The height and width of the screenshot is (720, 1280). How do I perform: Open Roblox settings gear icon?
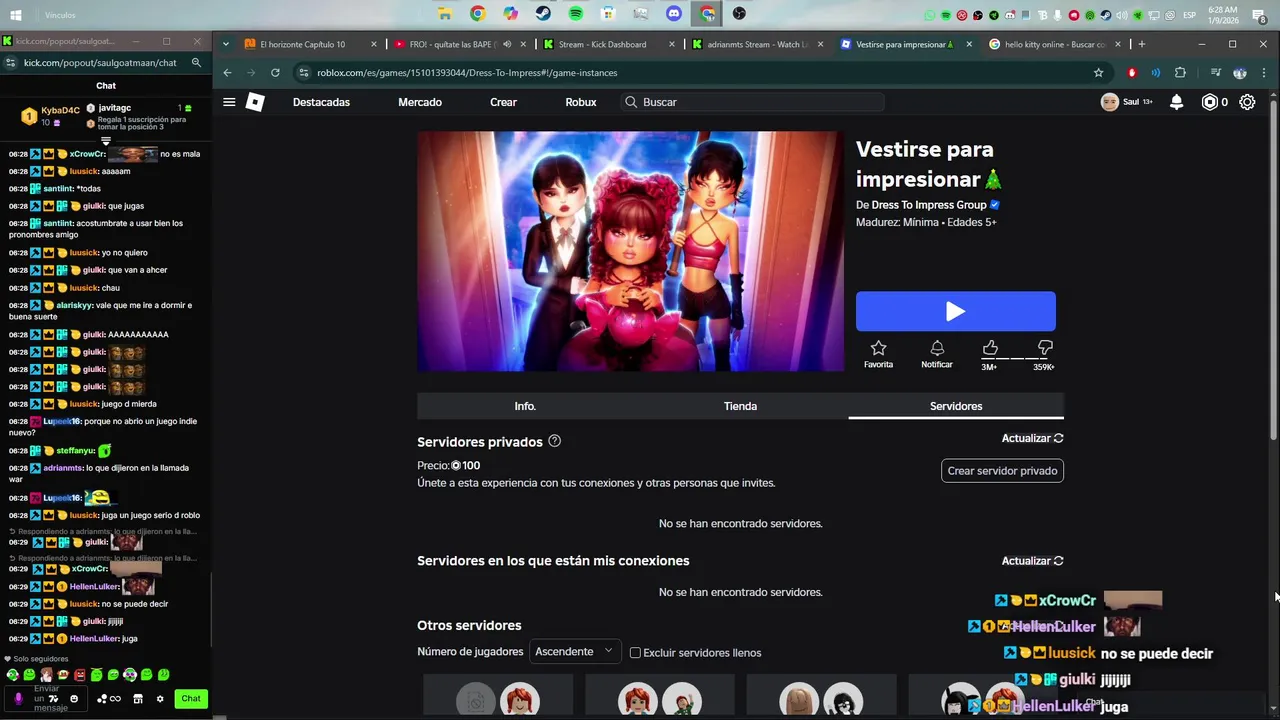pos(1247,102)
